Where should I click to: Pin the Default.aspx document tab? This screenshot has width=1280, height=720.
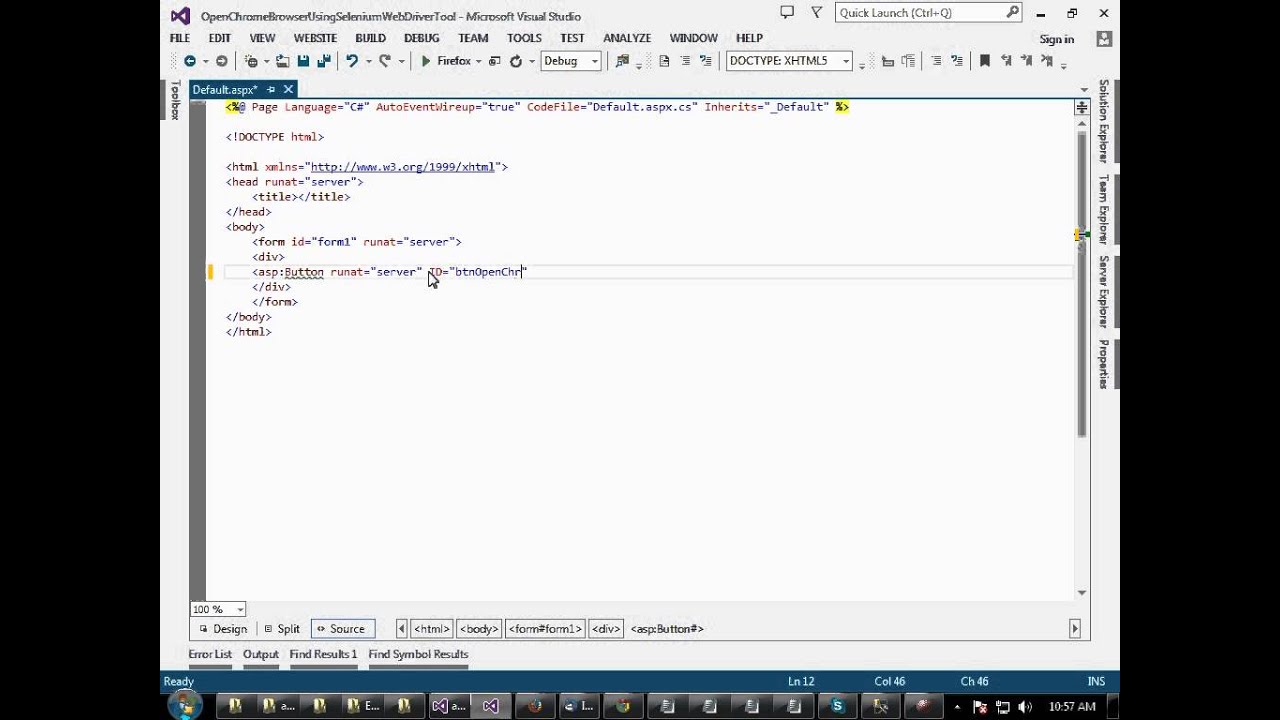pos(271,89)
